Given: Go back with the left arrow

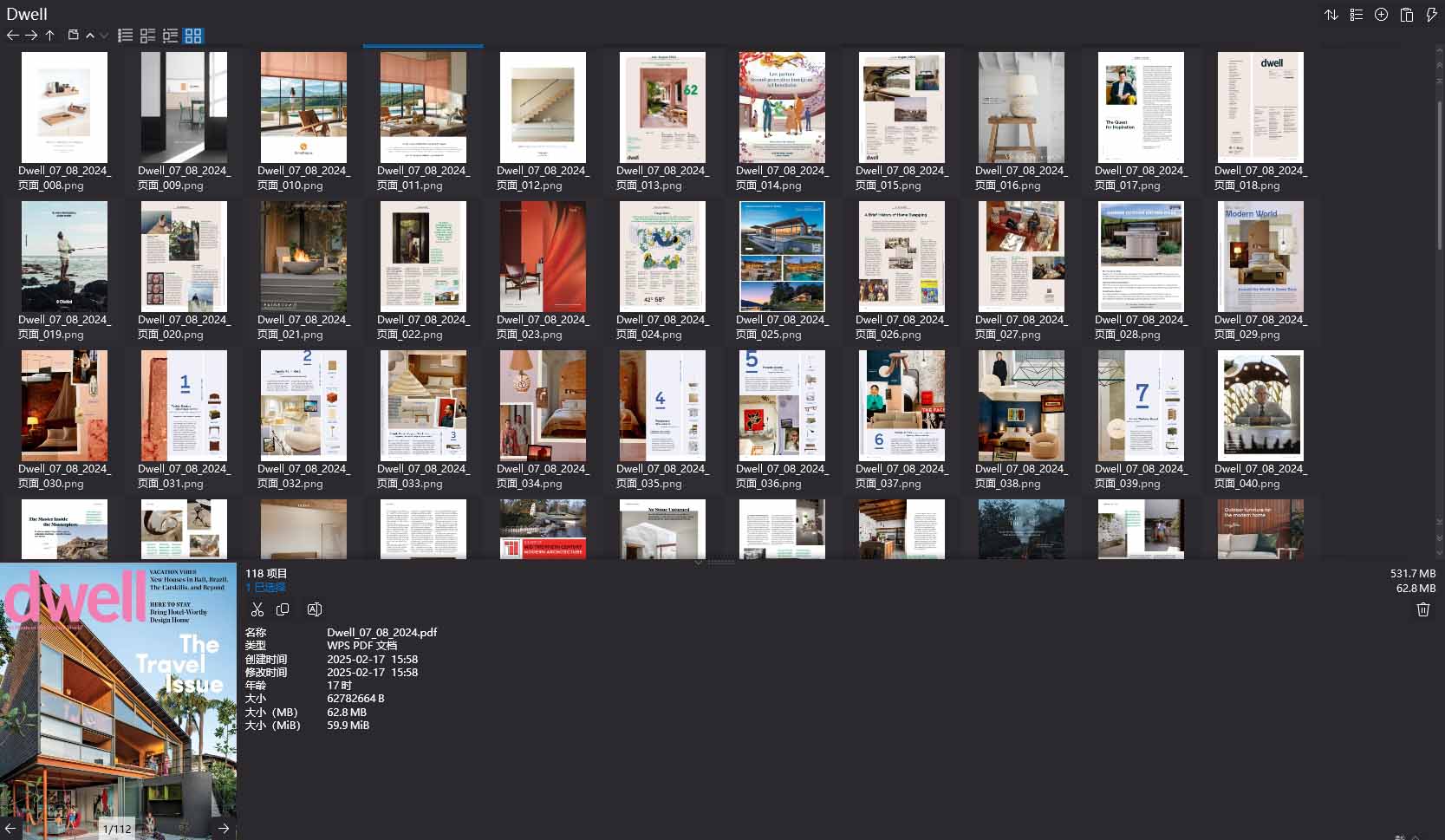Looking at the screenshot, I should [x=12, y=36].
